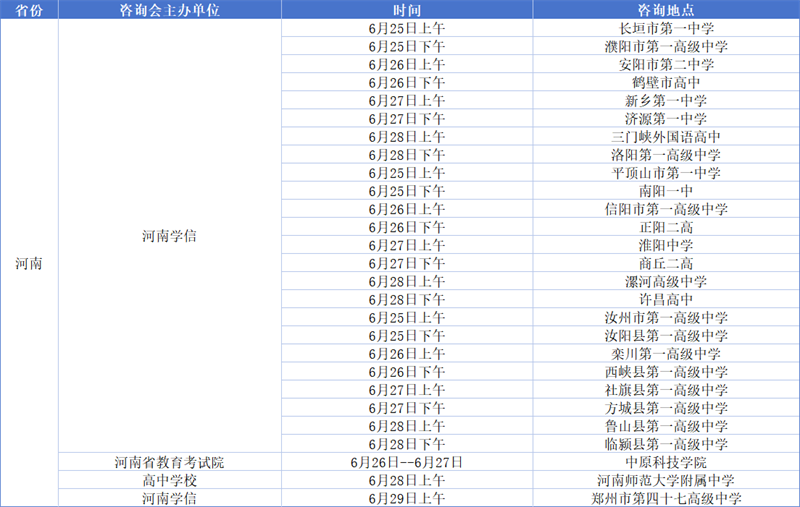The height and width of the screenshot is (507, 800).
Task: Click the 许昌高中 location cell
Action: (x=666, y=299)
